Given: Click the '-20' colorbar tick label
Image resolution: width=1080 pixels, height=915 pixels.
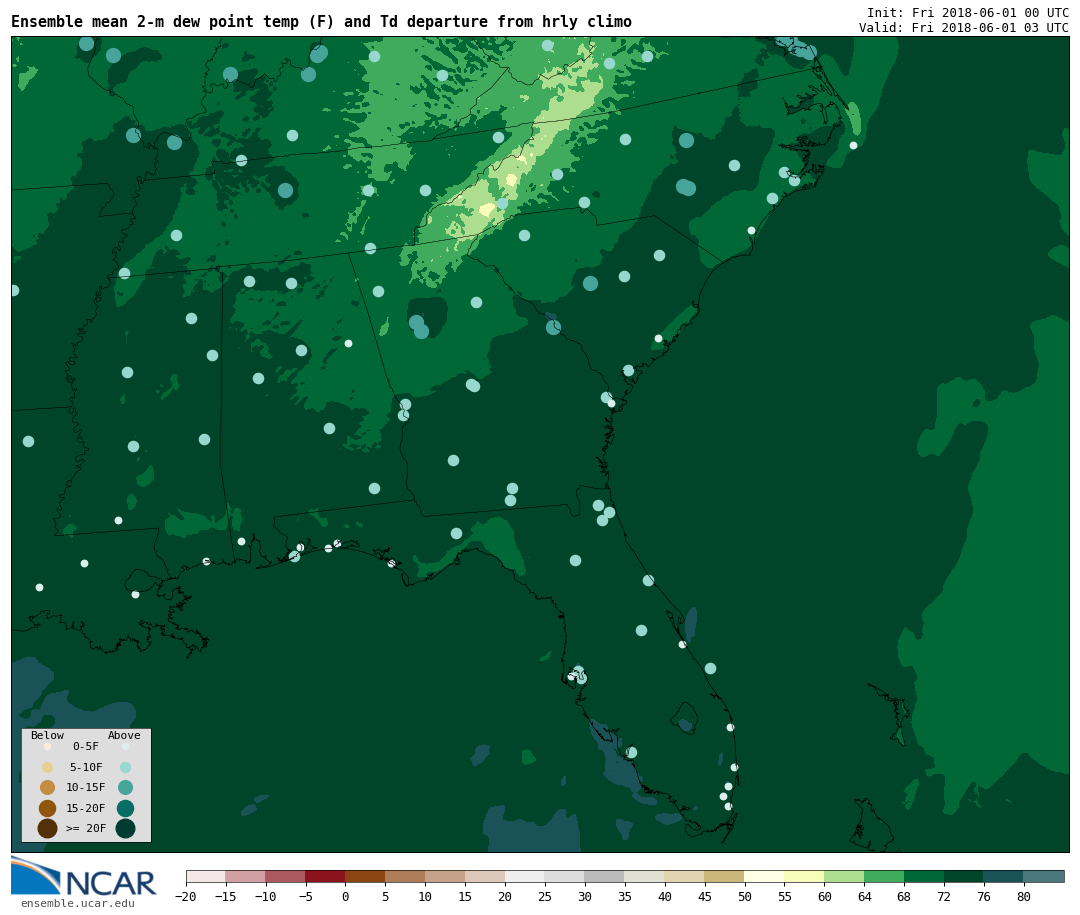Looking at the screenshot, I should 185,897.
